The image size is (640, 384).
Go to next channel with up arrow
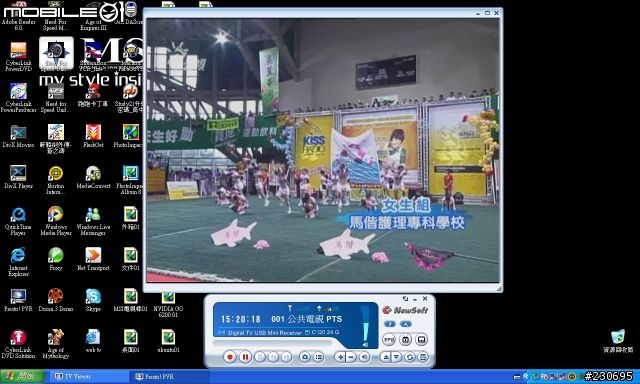click(x=385, y=357)
